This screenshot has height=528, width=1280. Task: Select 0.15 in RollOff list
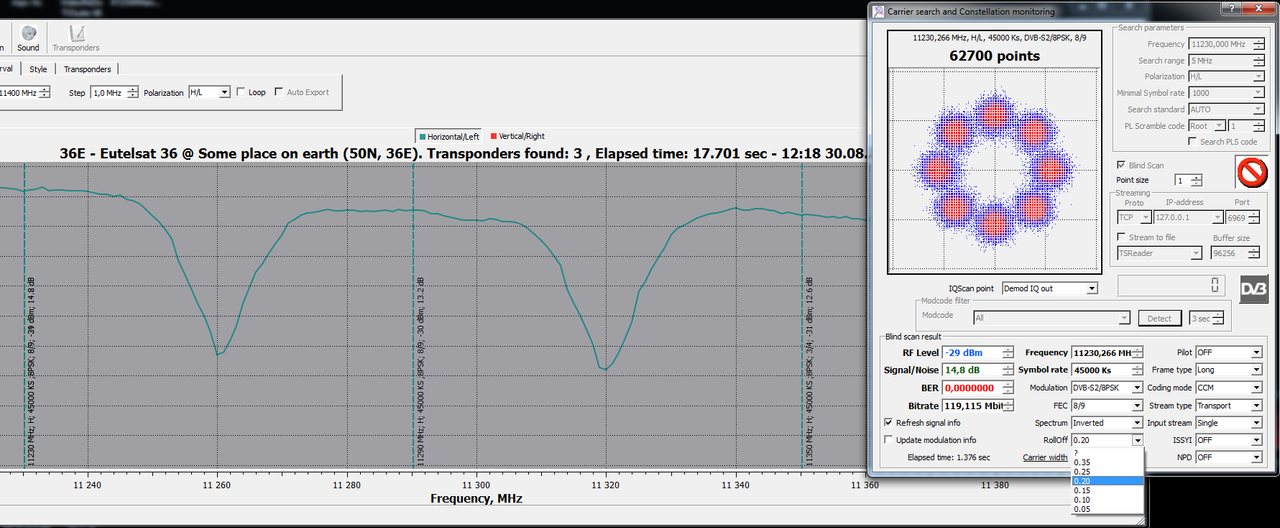pyautogui.click(x=1107, y=490)
